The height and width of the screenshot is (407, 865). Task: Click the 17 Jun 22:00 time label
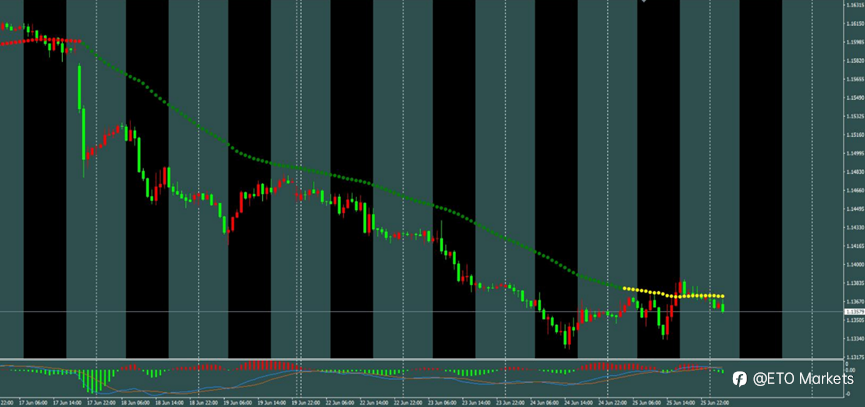click(100, 403)
